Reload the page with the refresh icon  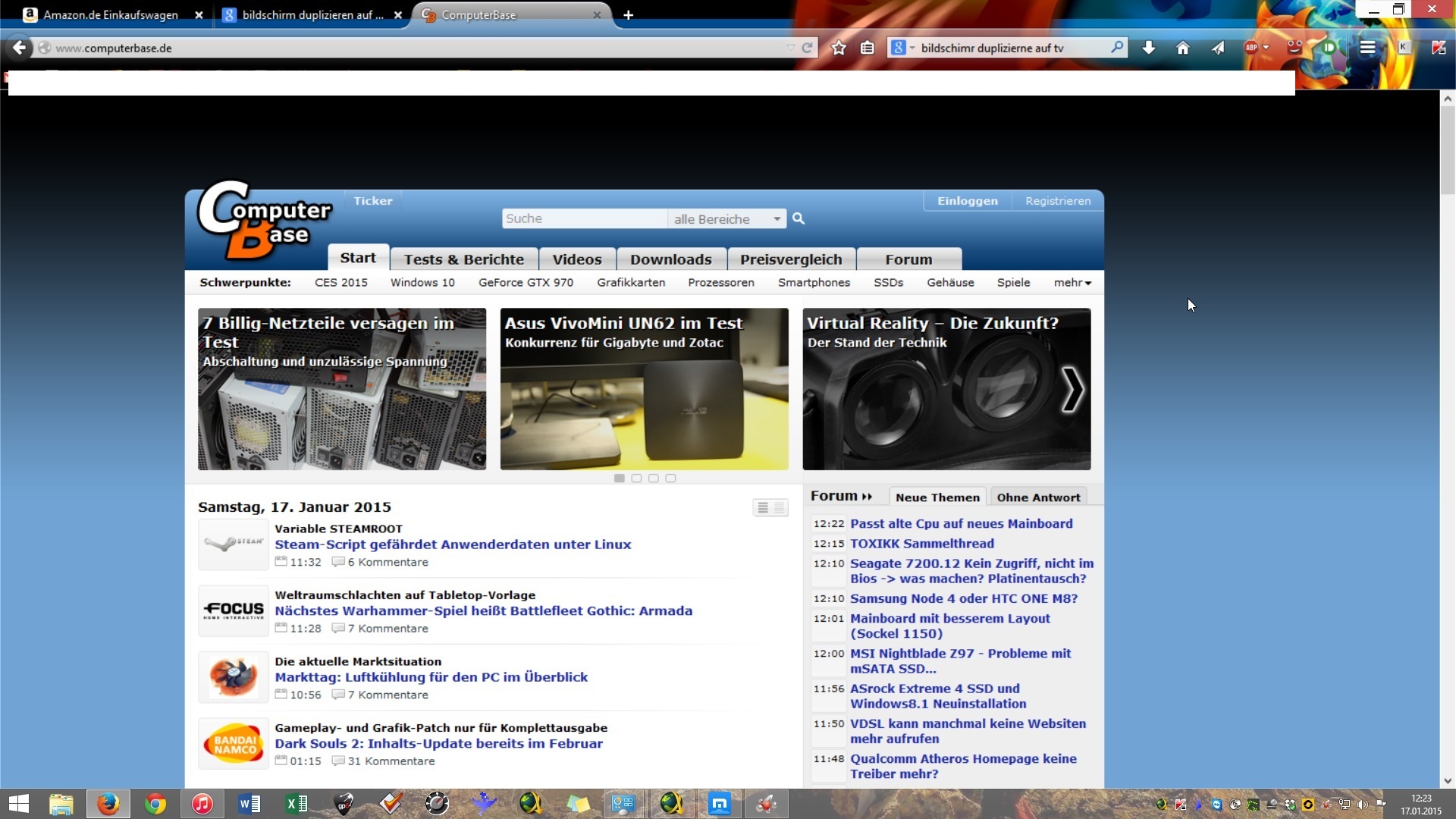coord(808,48)
